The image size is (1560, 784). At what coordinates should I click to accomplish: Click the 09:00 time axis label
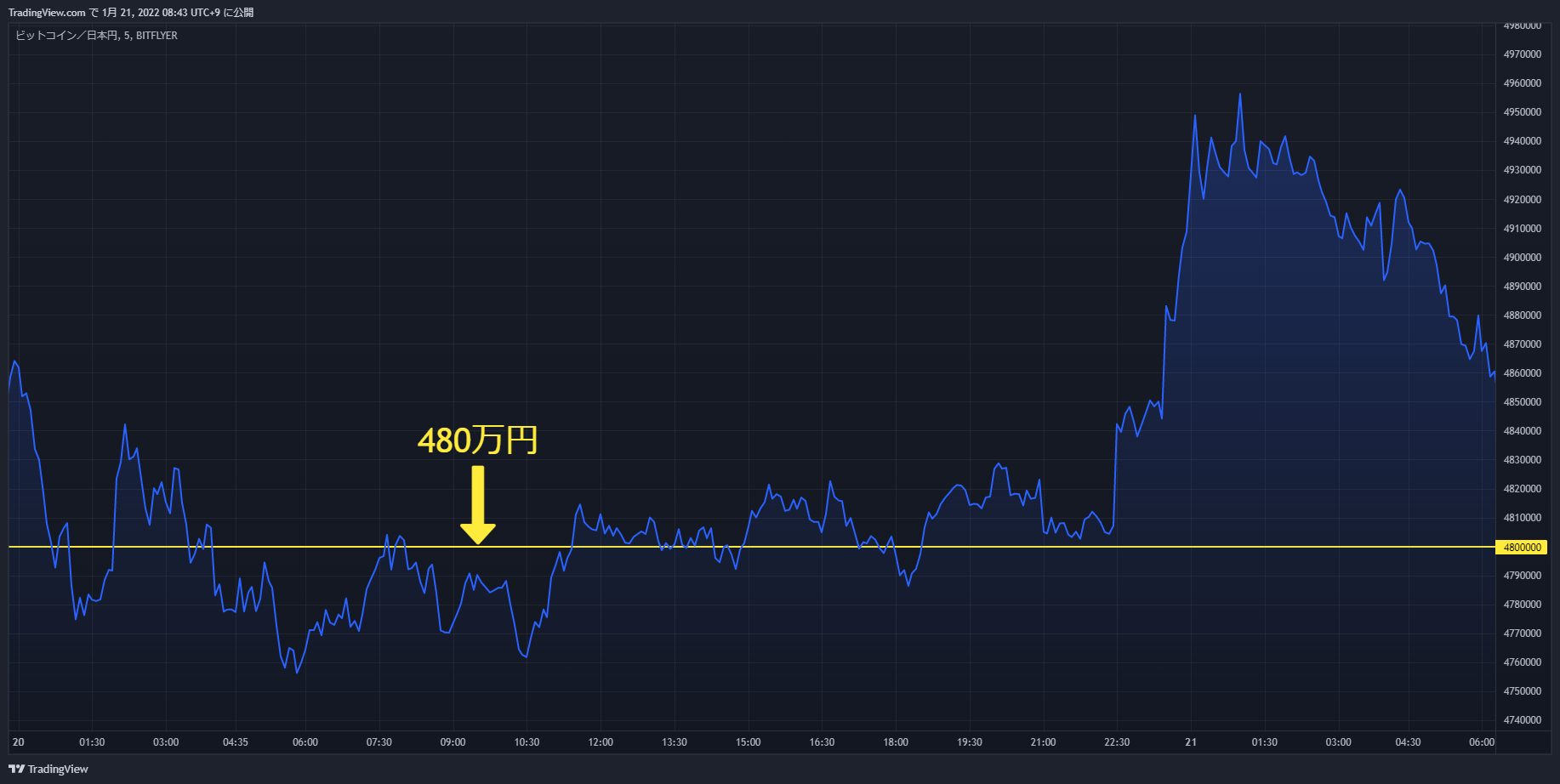[453, 742]
